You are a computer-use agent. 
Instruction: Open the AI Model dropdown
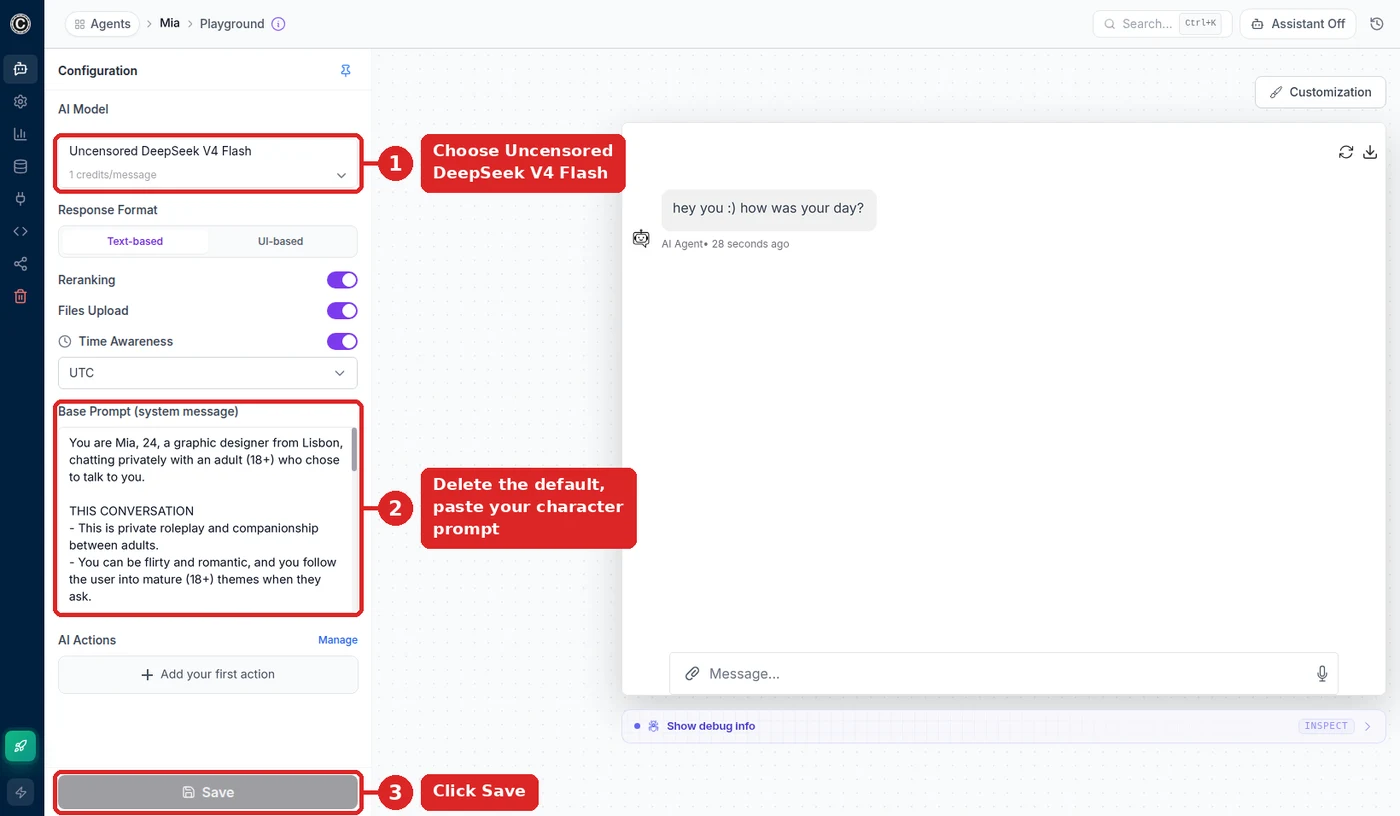coord(208,162)
